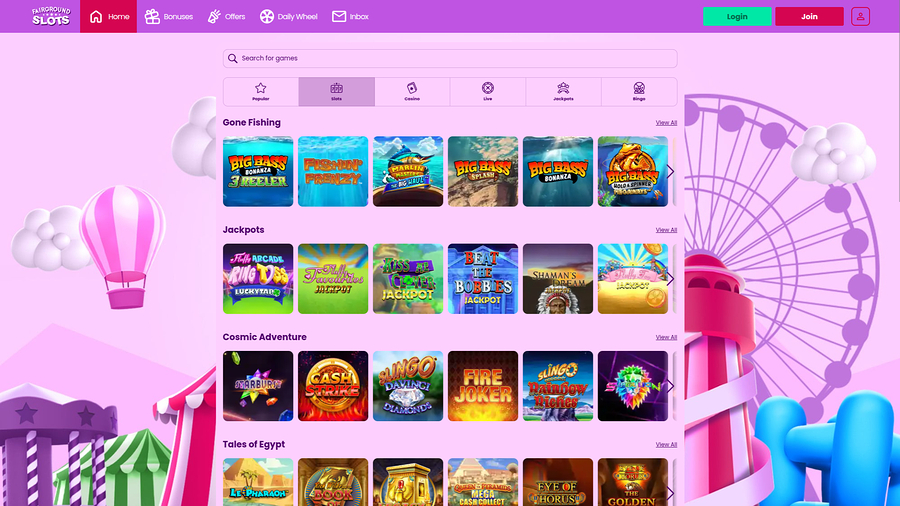The width and height of the screenshot is (900, 506).
Task: Open the Cash Strike game
Action: pyautogui.click(x=333, y=386)
